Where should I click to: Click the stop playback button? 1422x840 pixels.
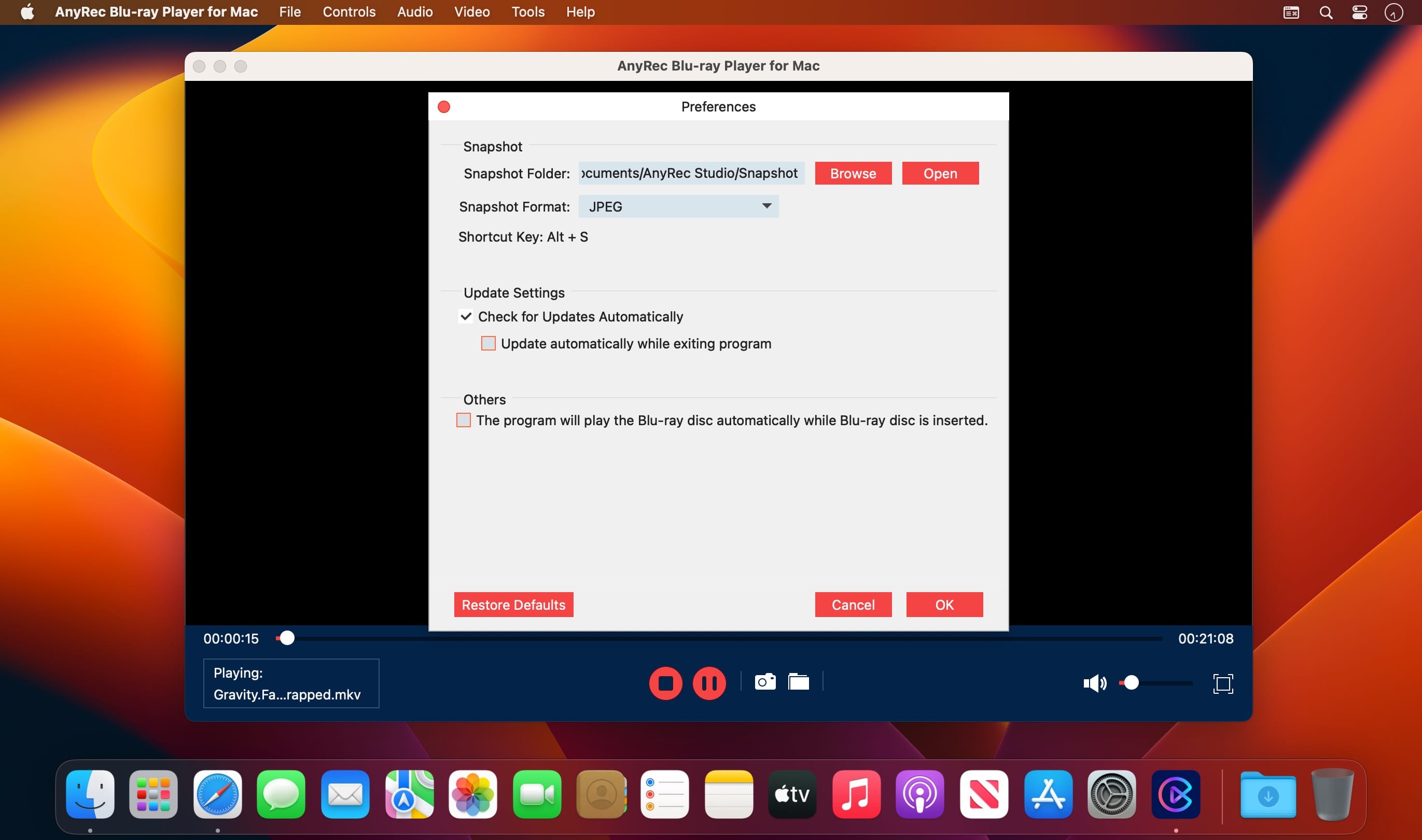(665, 683)
